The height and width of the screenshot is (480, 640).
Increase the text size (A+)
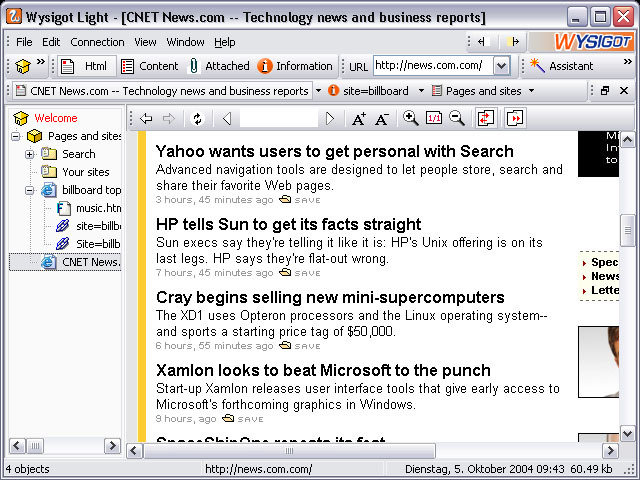[x=359, y=119]
